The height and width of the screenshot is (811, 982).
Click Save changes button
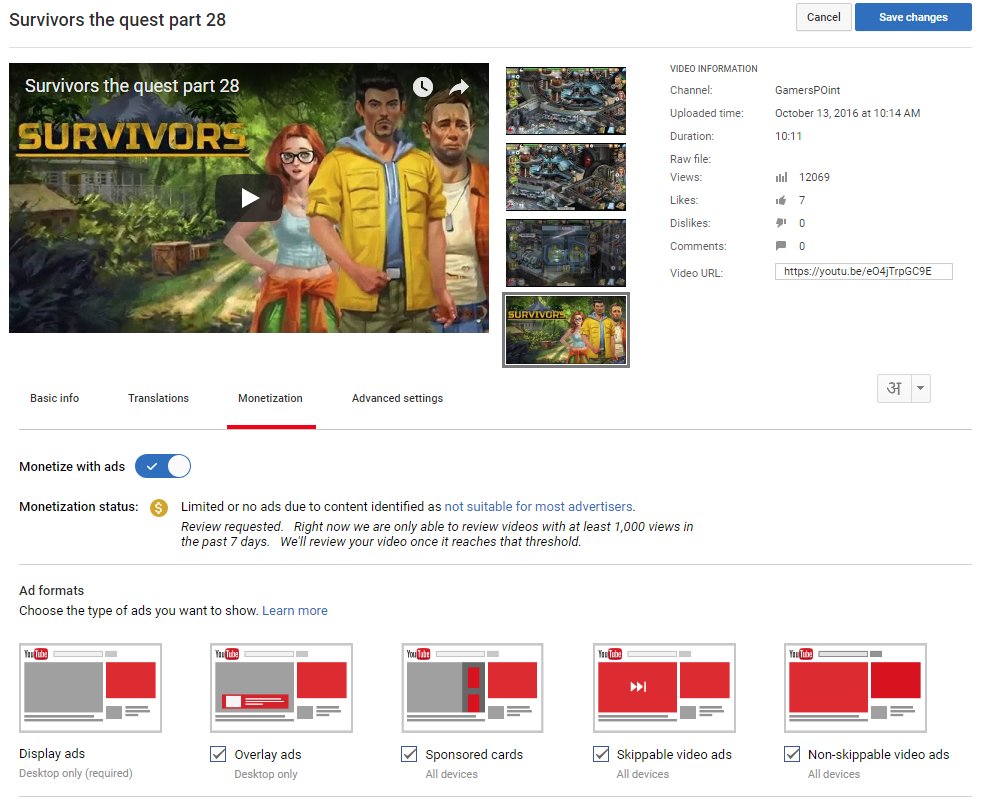pyautogui.click(x=913, y=17)
